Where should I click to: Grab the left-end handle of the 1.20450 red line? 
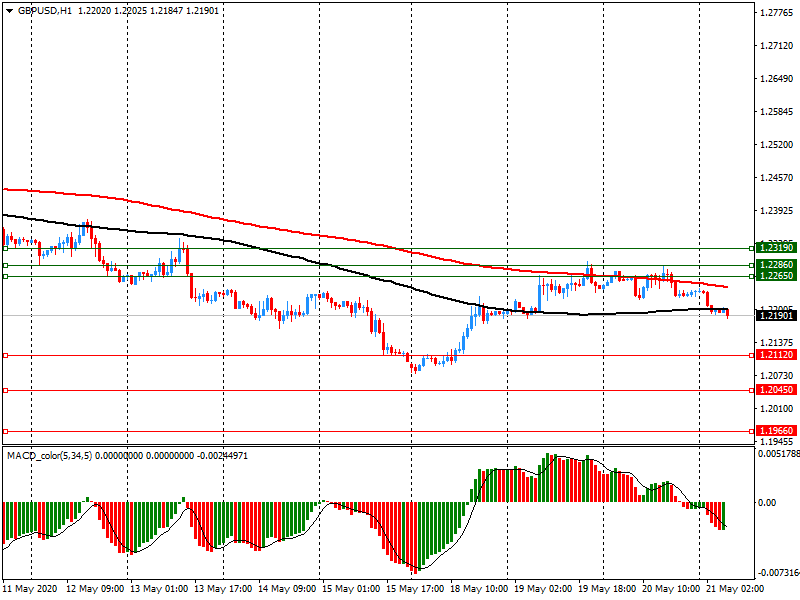[x=6, y=390]
